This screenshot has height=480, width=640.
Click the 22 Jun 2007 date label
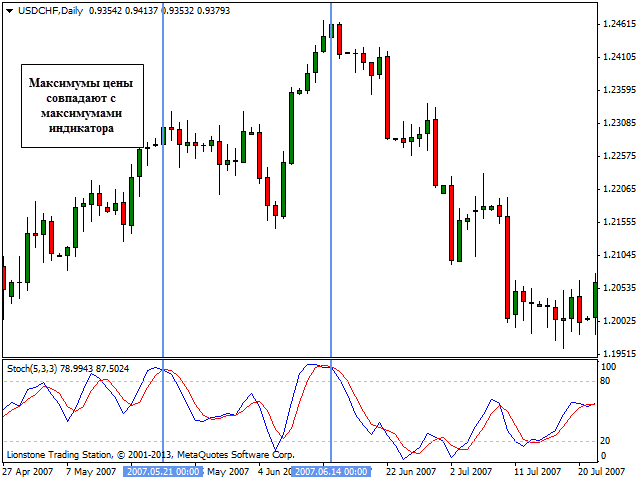pos(411,471)
